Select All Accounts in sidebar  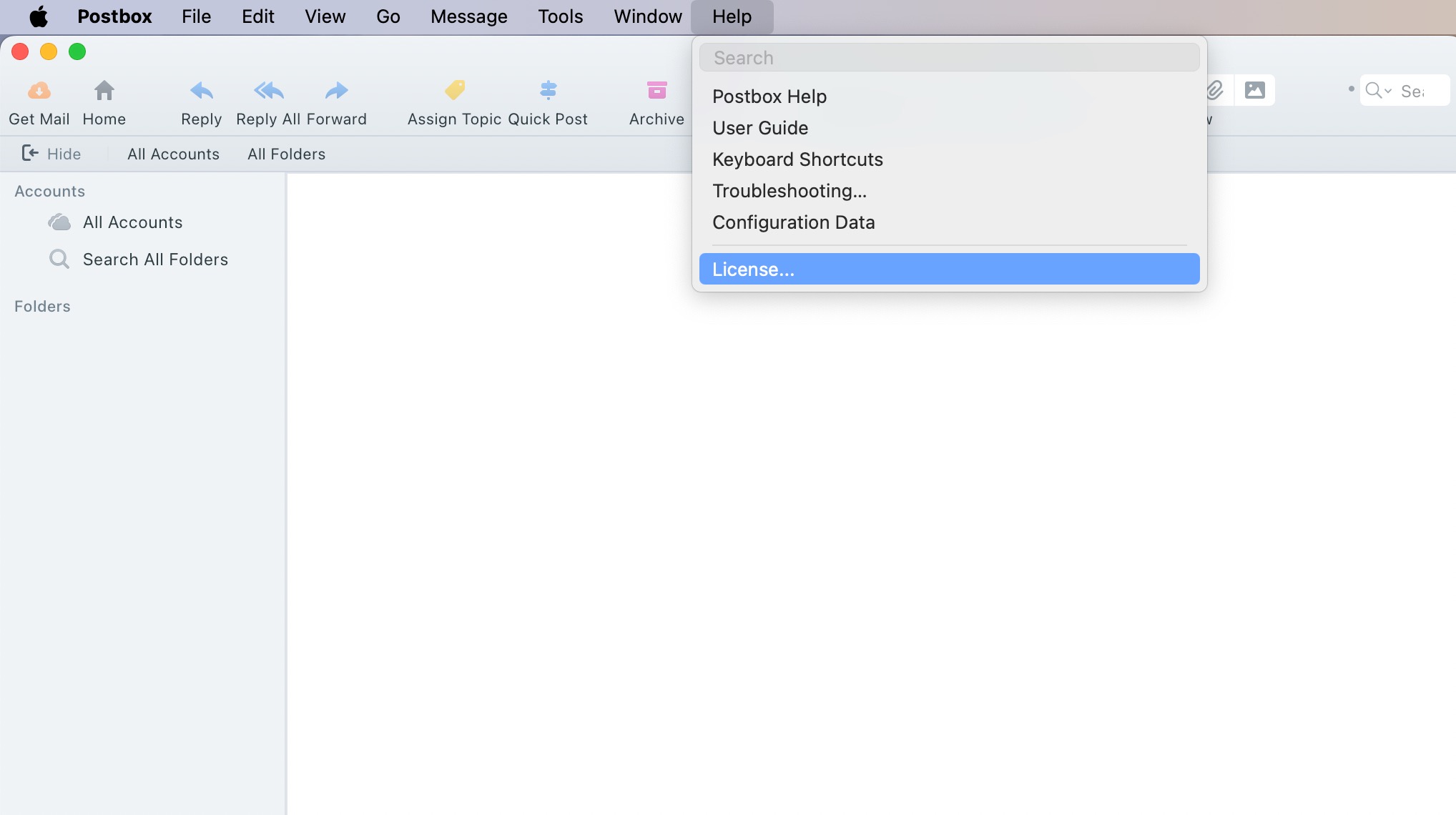pyautogui.click(x=132, y=222)
